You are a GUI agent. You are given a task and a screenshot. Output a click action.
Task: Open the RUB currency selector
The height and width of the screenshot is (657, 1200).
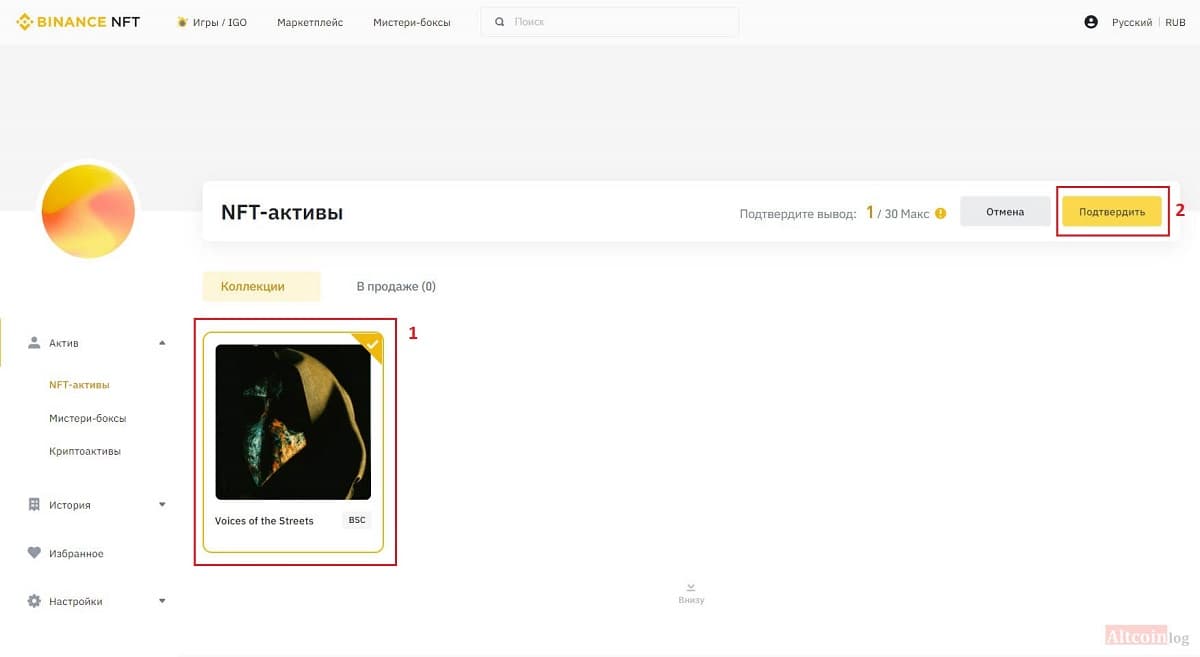[1175, 22]
